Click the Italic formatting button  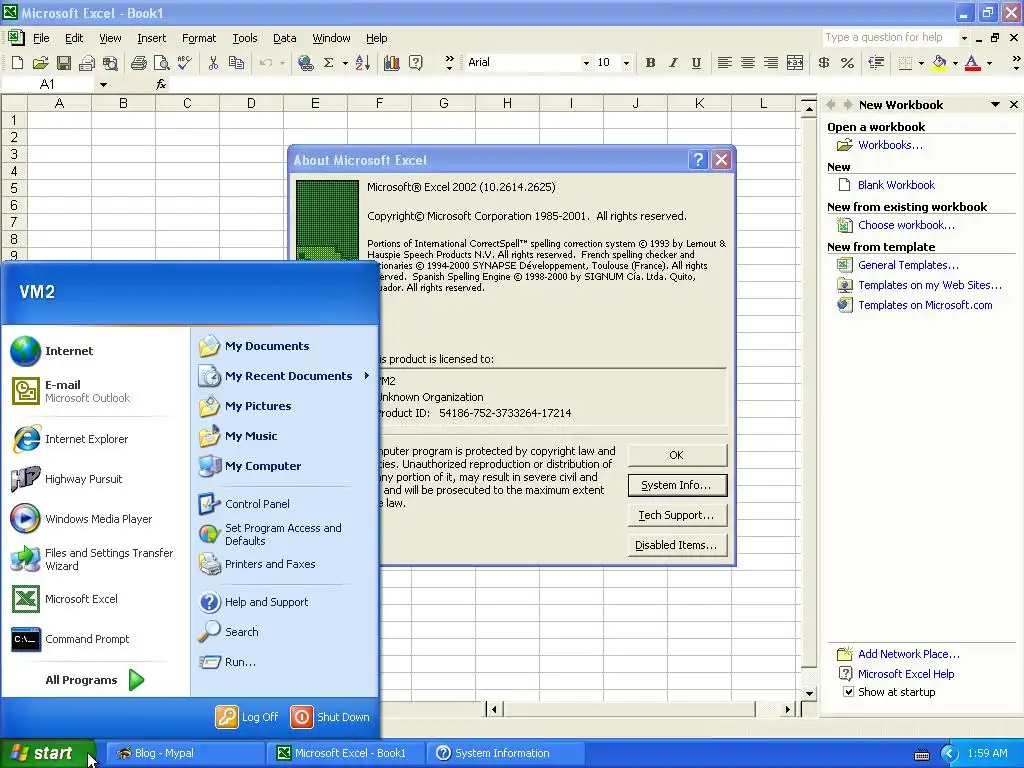pyautogui.click(x=673, y=63)
